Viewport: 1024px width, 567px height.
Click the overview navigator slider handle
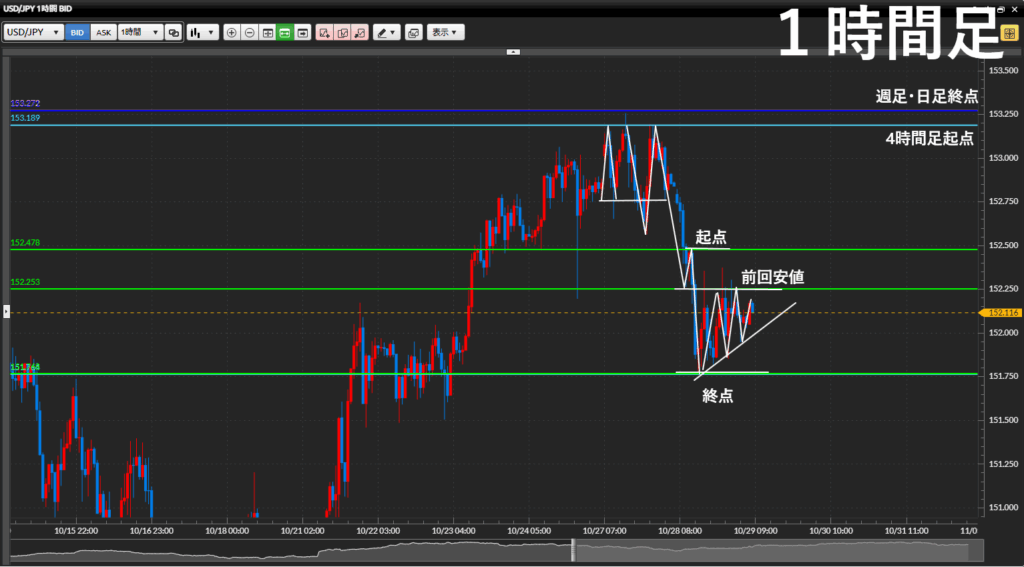tap(573, 550)
